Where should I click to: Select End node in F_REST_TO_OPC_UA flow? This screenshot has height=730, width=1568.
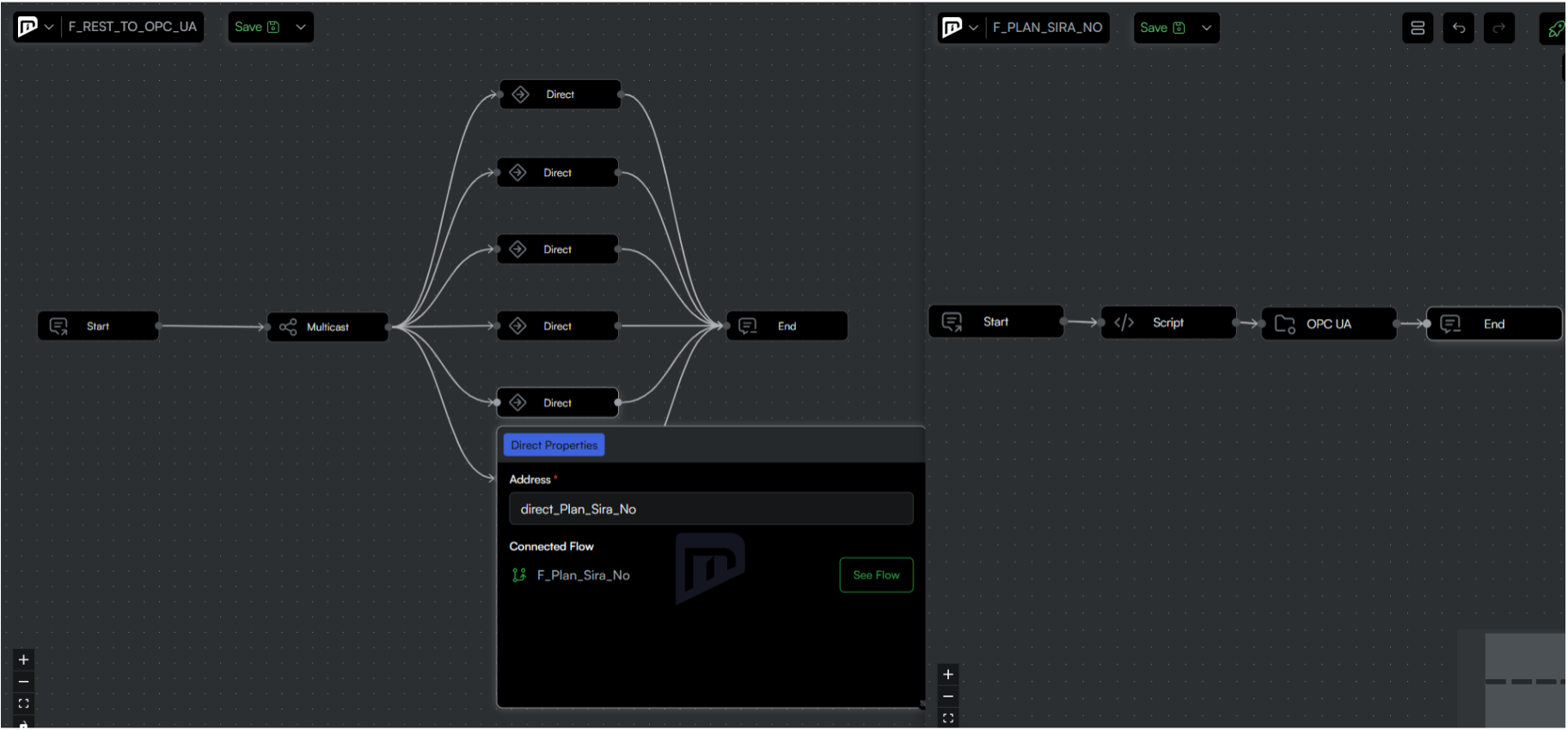point(787,326)
